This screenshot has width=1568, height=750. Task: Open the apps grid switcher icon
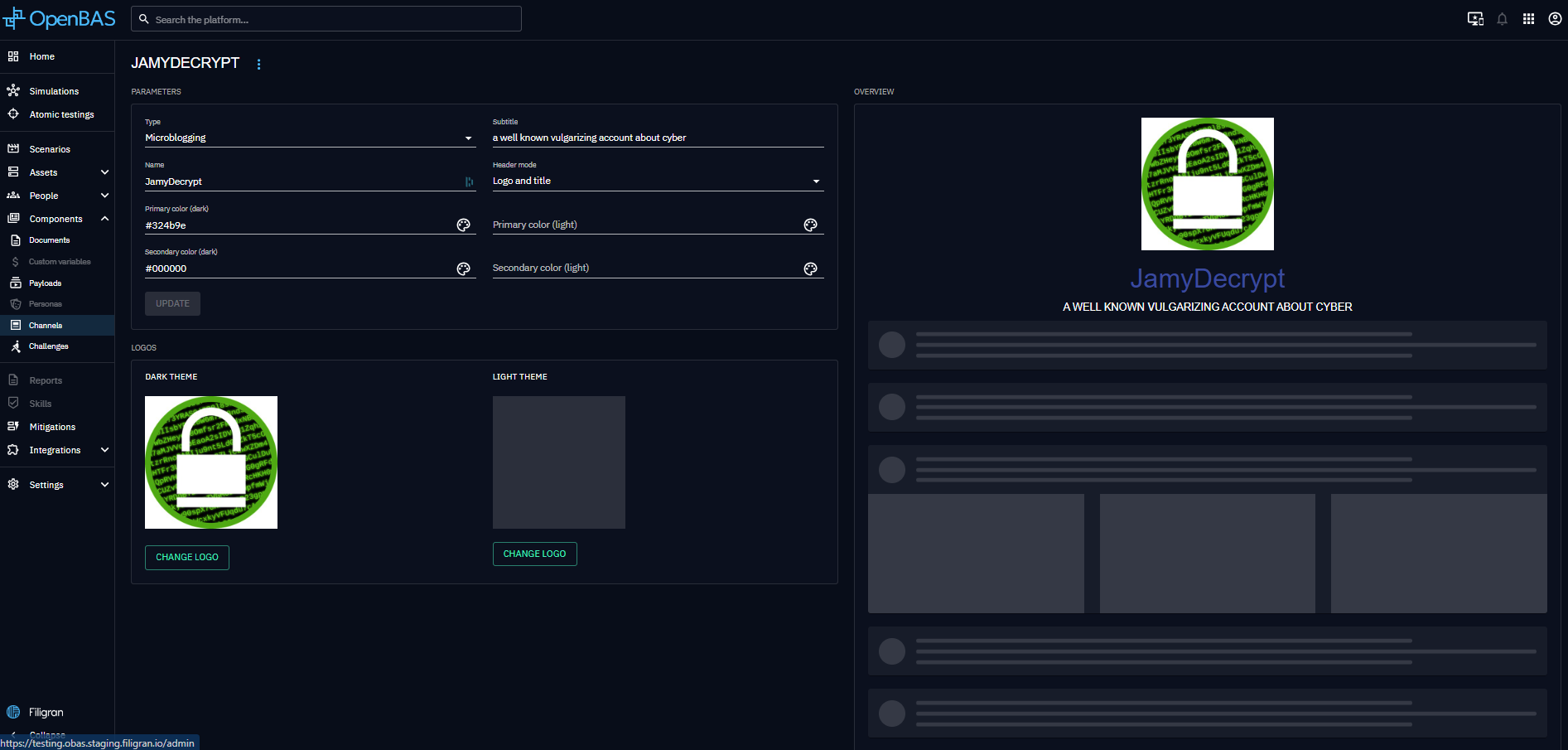coord(1528,19)
